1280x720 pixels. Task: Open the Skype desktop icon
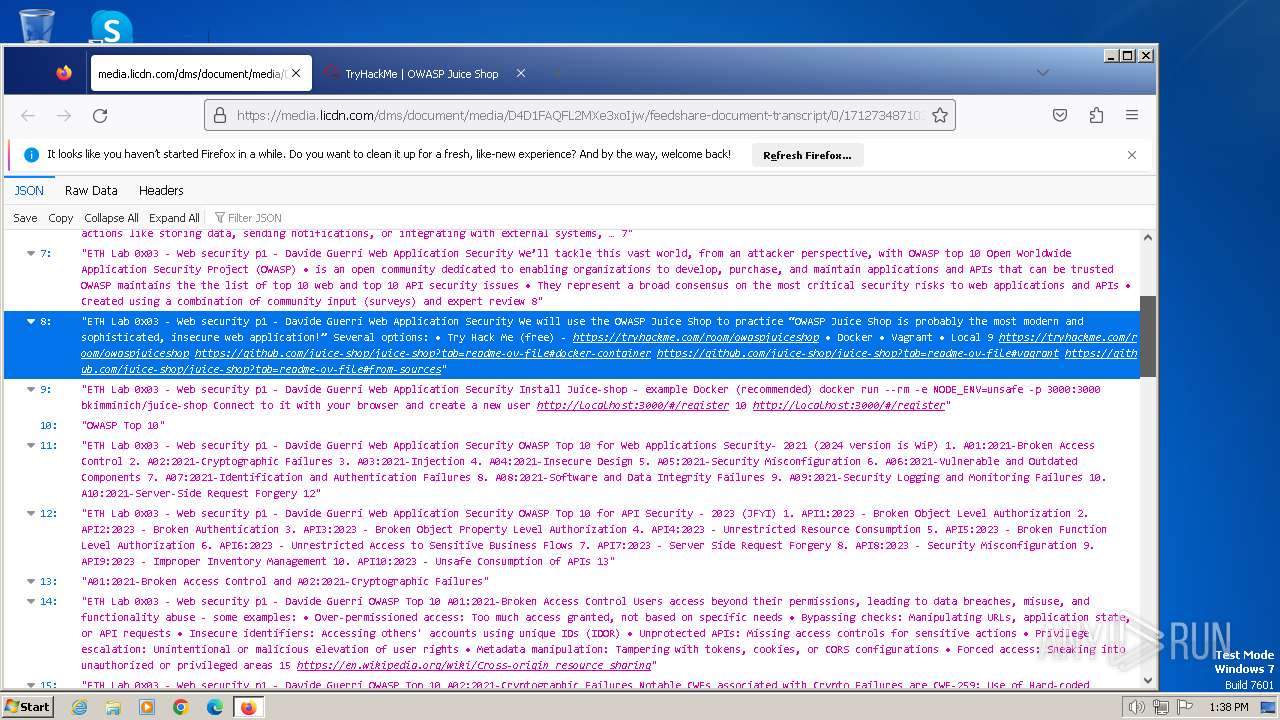tap(111, 26)
